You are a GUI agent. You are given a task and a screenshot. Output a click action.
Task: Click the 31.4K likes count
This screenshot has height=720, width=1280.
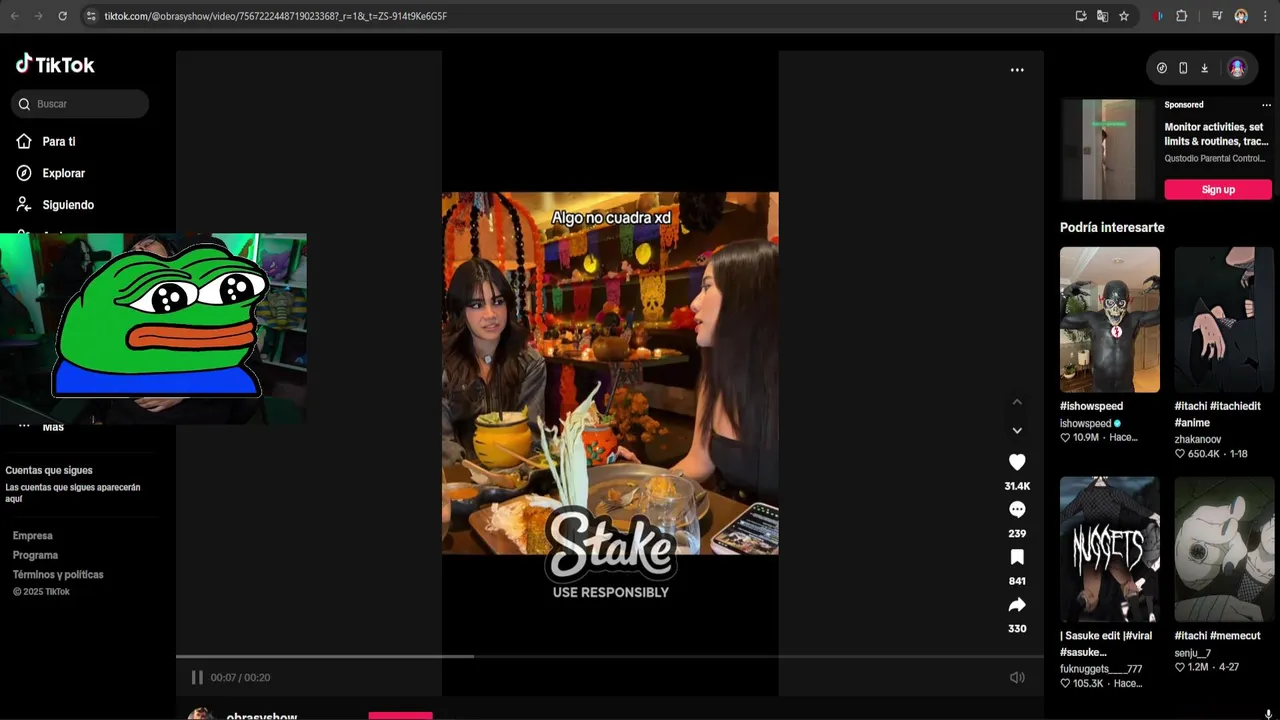pyautogui.click(x=1017, y=486)
